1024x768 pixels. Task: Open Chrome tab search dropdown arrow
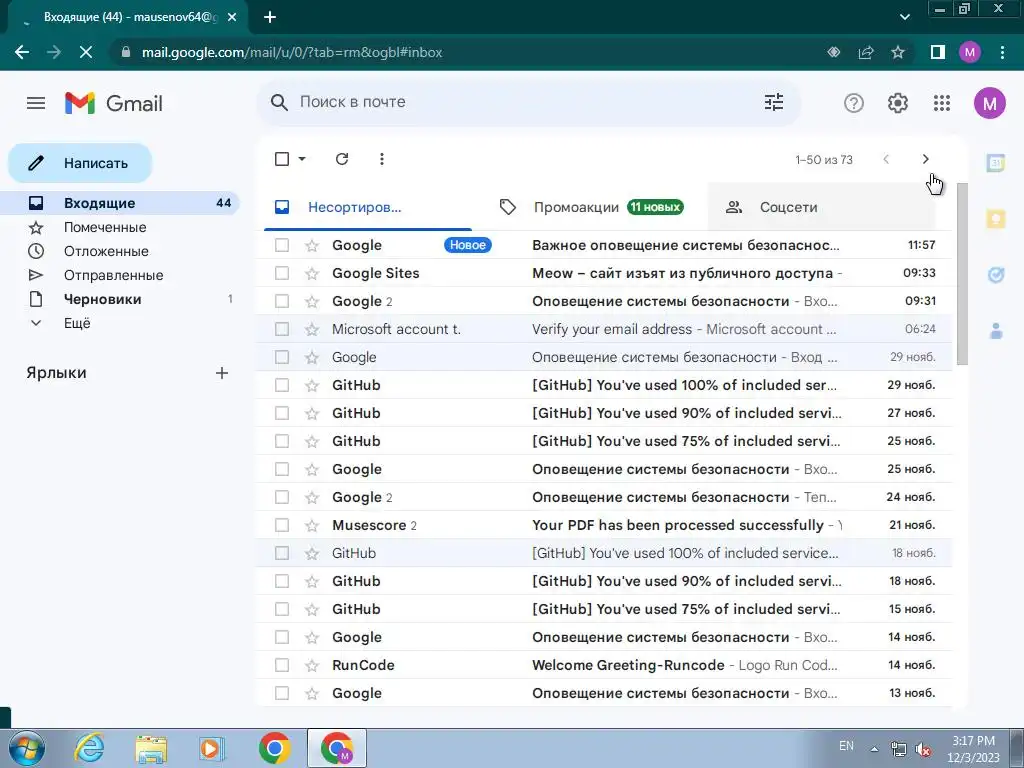pos(904,17)
